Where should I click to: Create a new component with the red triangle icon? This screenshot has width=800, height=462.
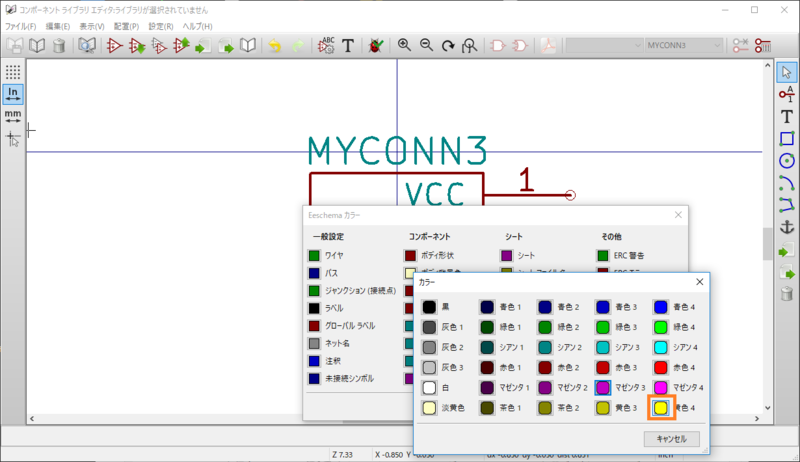pyautogui.click(x=114, y=45)
